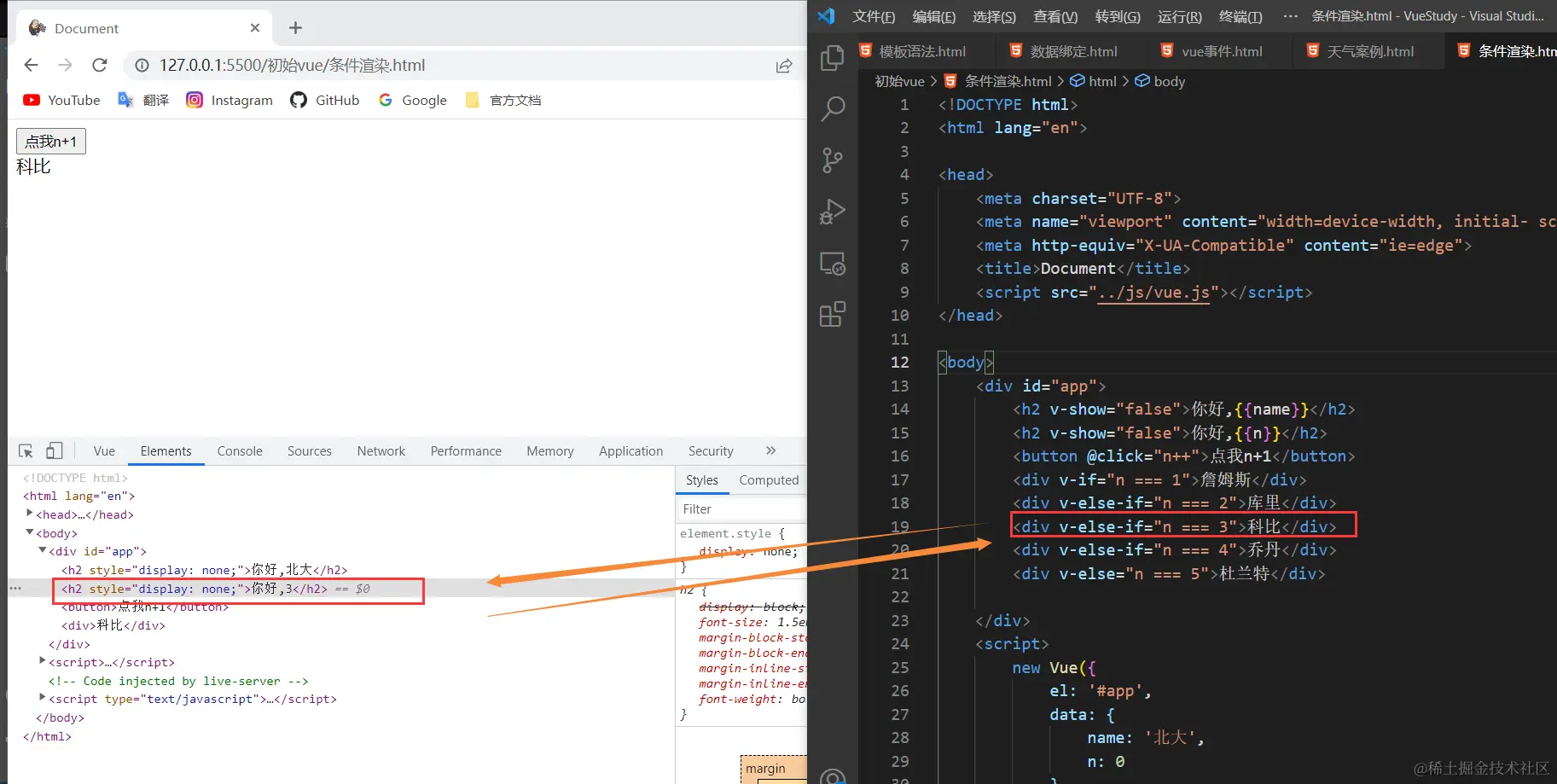Click the 条件渲染.html breadcrumb item

tap(997, 81)
